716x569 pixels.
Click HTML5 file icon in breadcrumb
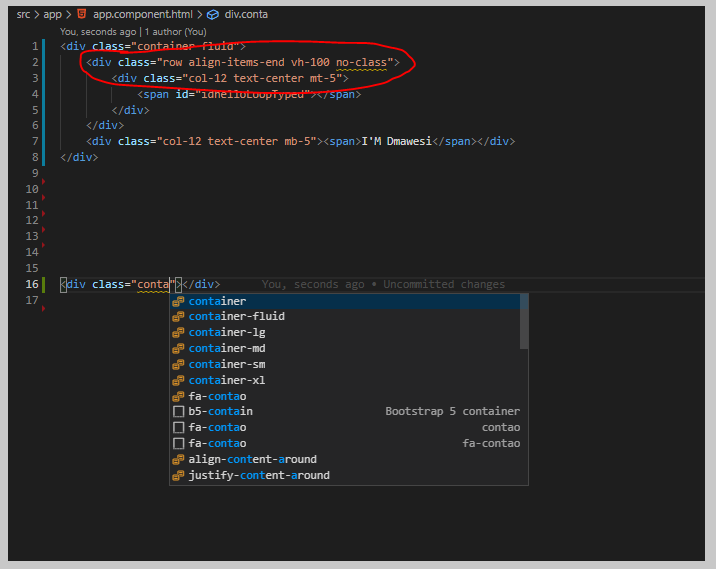[82, 14]
